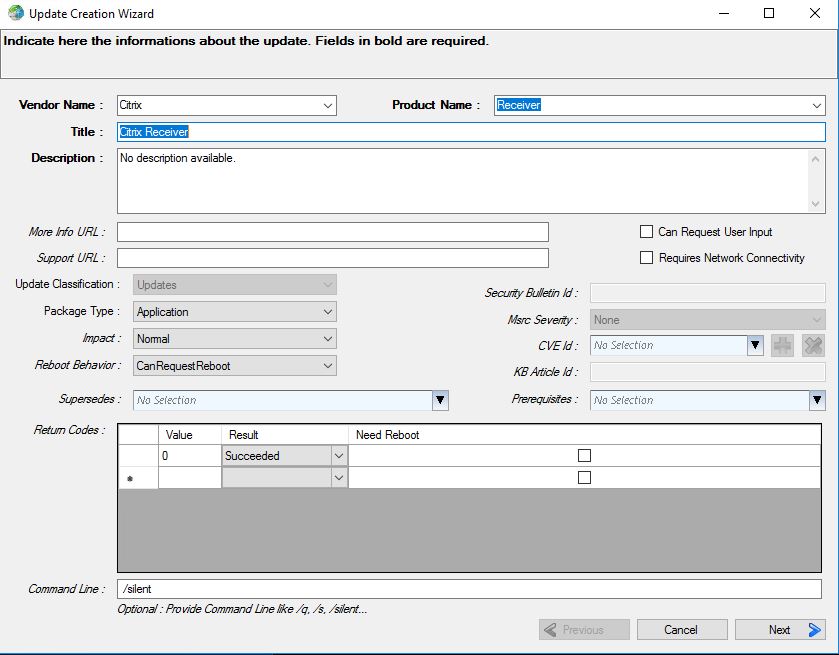Click the Previous button
The width and height of the screenshot is (839, 655).
click(584, 630)
